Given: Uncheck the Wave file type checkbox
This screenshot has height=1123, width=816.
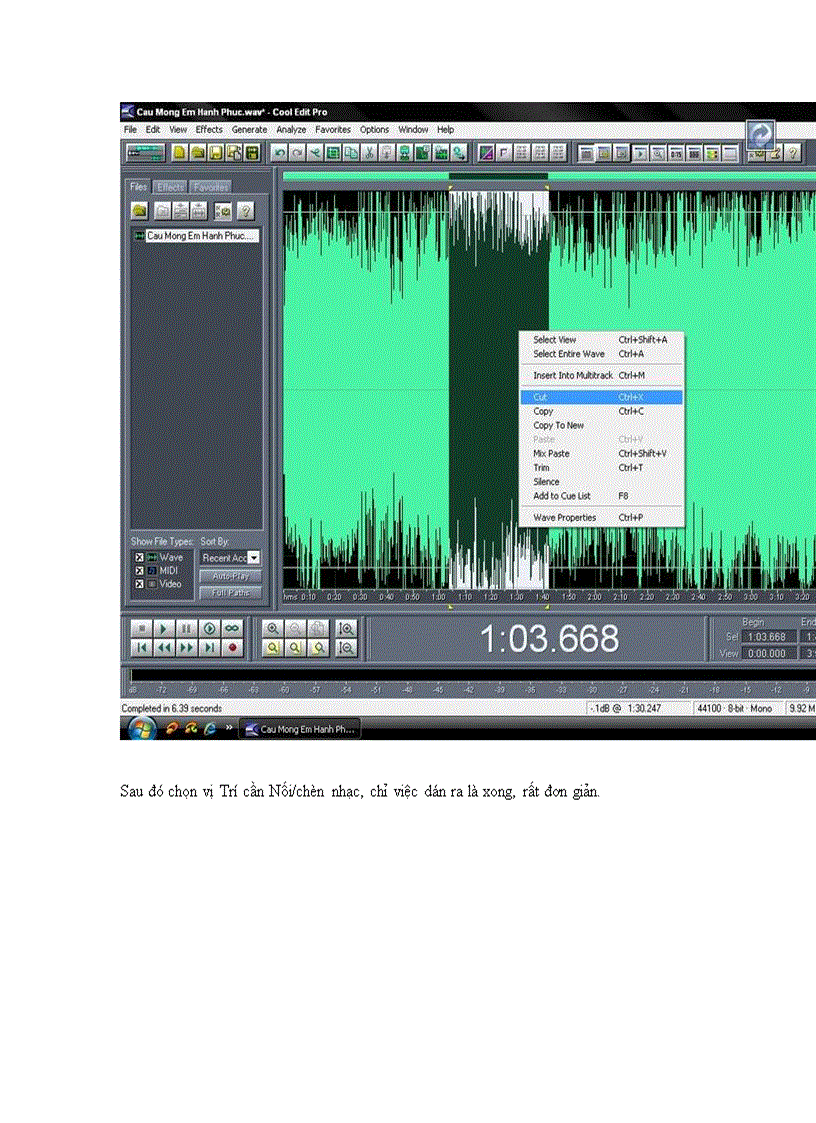Looking at the screenshot, I should coord(139,556).
